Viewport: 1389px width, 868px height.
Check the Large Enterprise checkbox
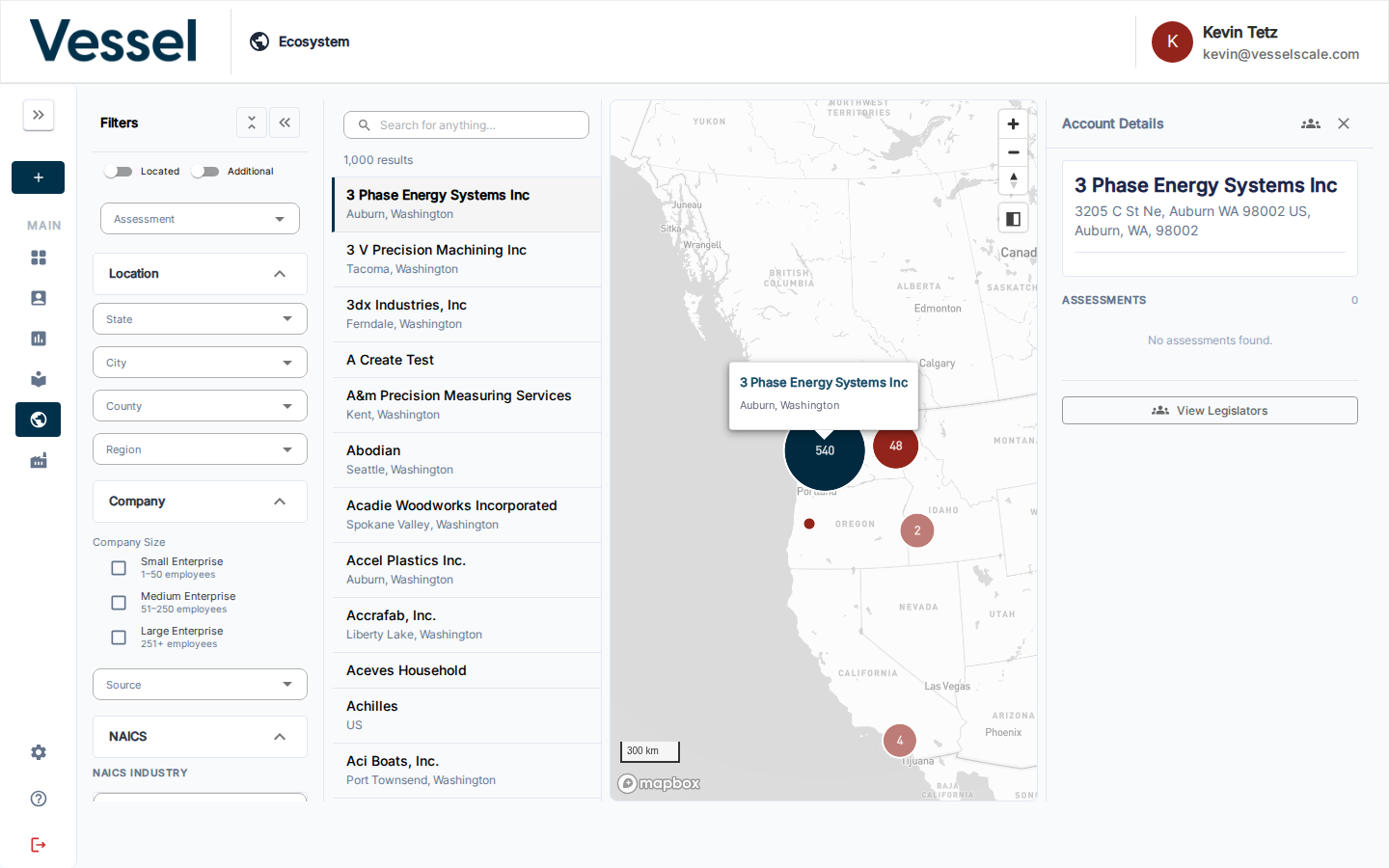pos(119,637)
